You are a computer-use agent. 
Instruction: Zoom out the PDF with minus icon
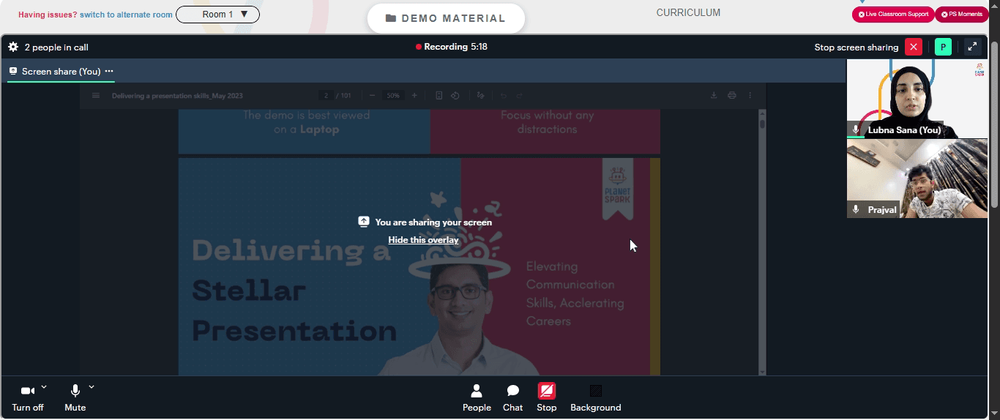(x=372, y=96)
